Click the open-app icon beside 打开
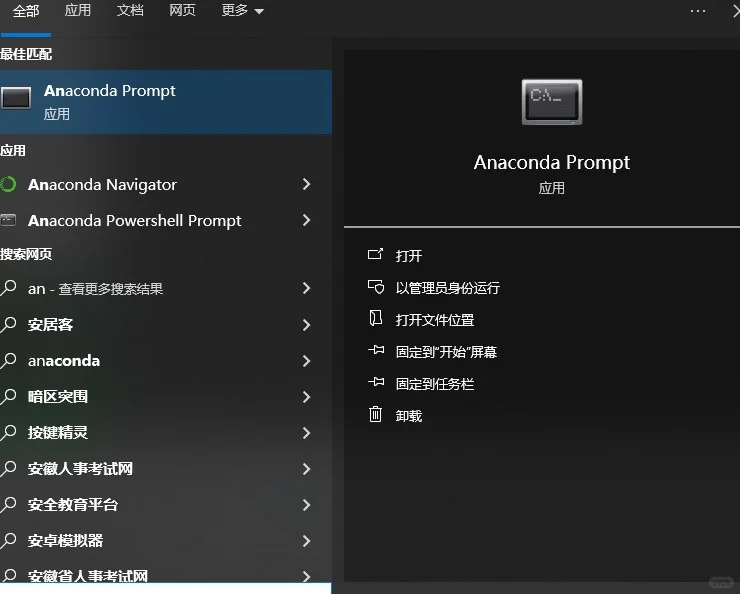 pos(376,254)
